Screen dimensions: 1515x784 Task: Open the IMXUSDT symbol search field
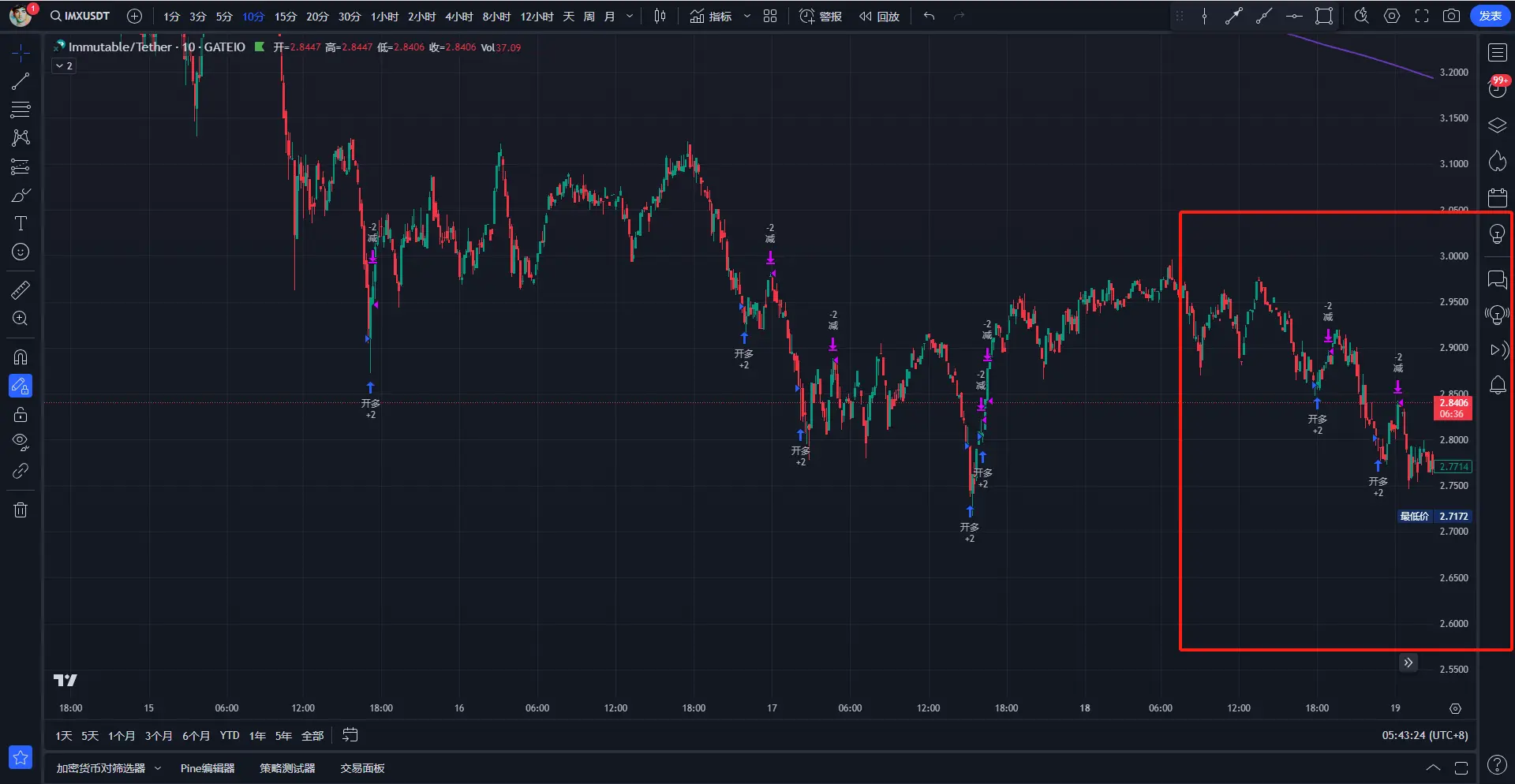80,17
